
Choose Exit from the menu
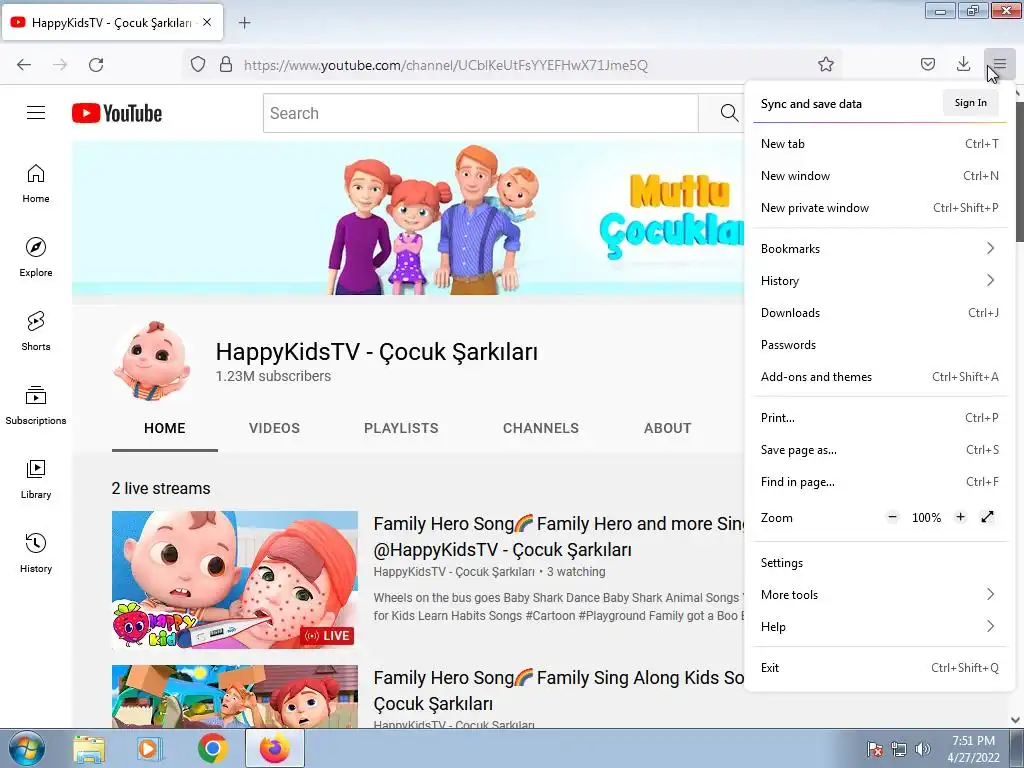point(879,668)
